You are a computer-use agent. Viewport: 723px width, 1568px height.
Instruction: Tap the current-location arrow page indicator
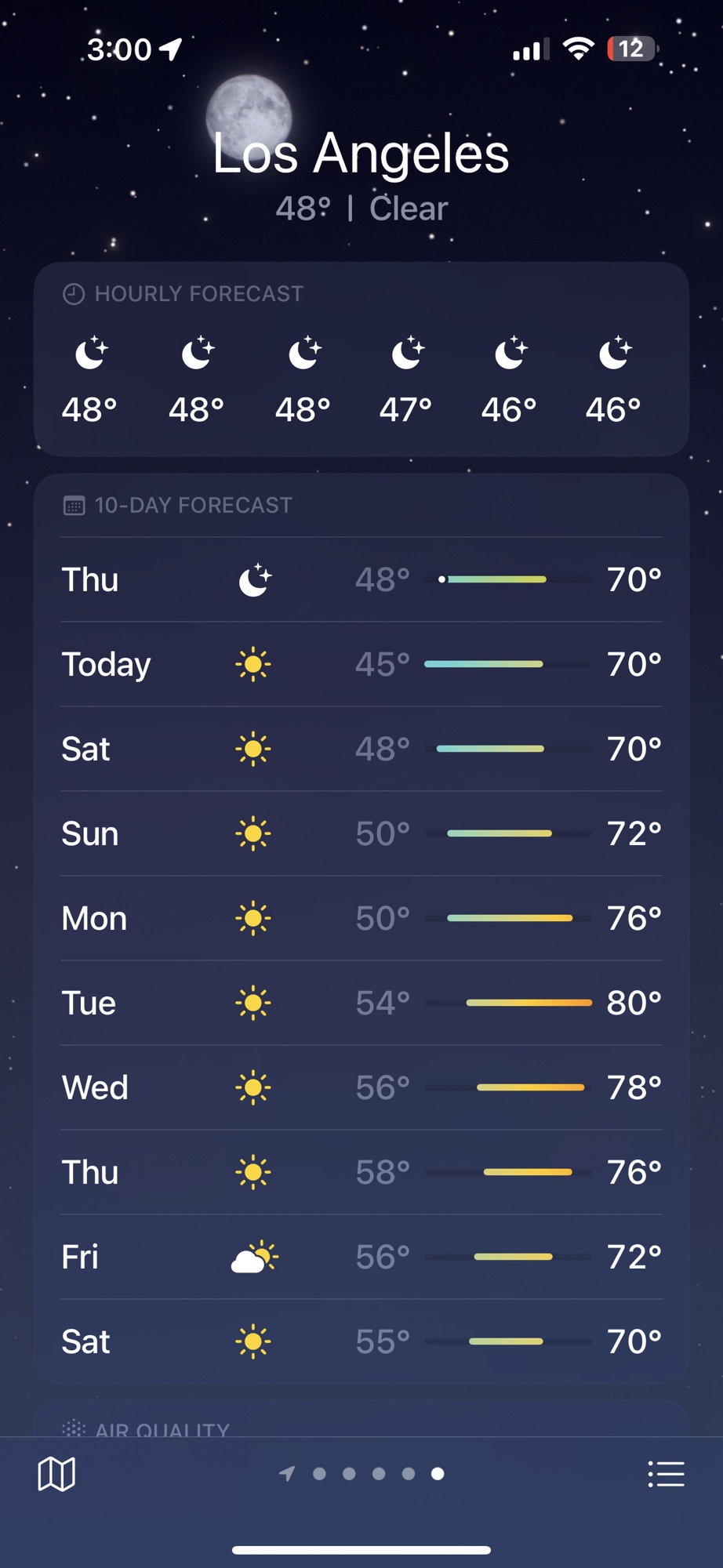tap(287, 1474)
